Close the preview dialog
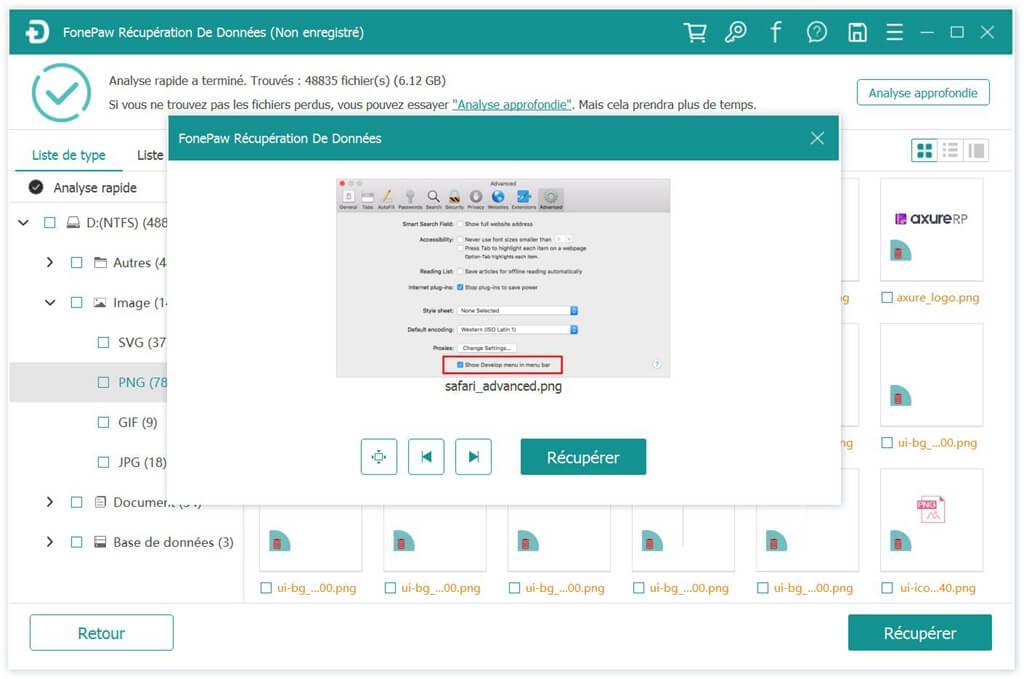1024x679 pixels. tap(817, 138)
